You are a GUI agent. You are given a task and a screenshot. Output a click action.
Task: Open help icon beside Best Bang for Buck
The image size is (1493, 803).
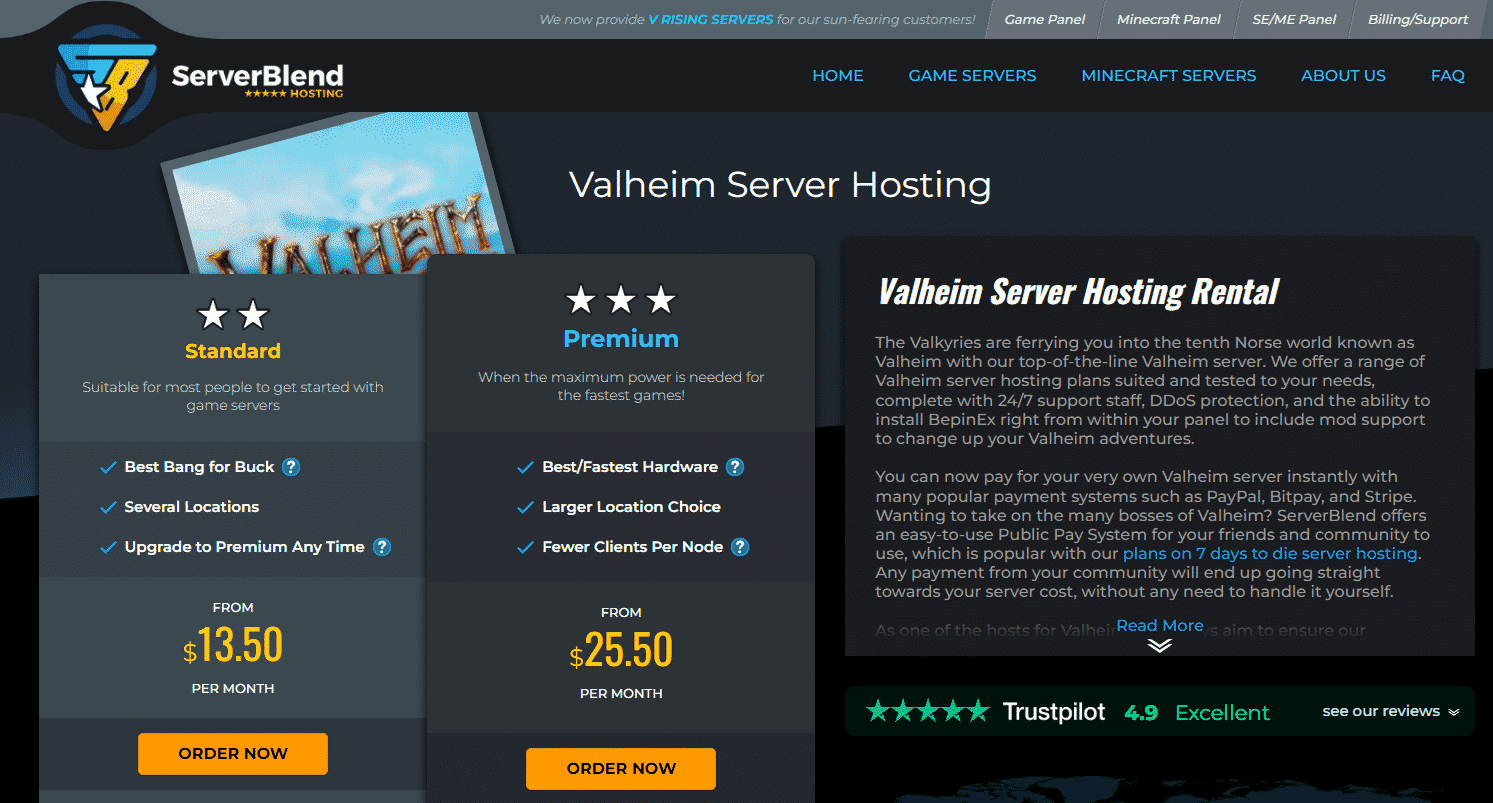(291, 467)
